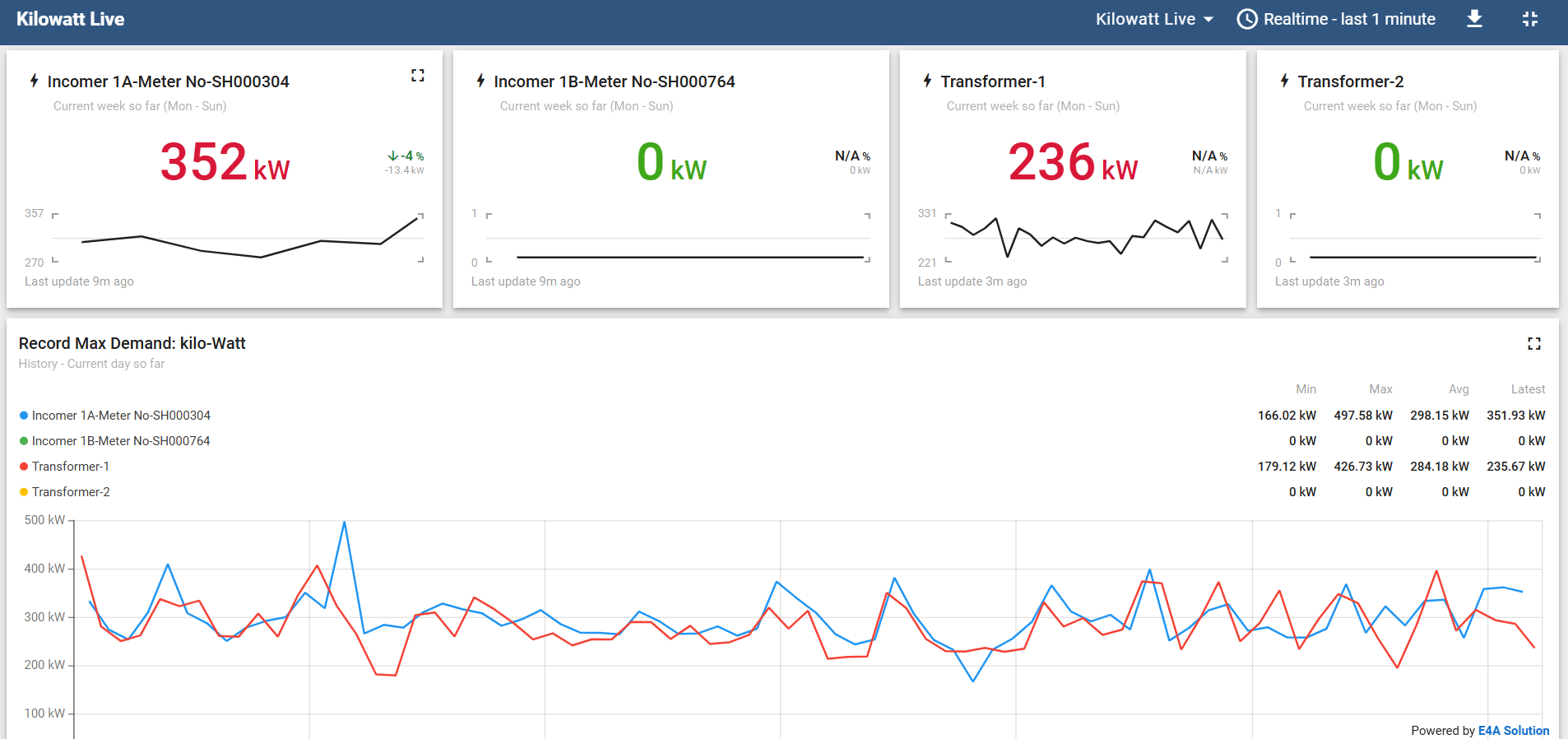Click the download dashboard icon
1568x739 pixels.
[1474, 19]
